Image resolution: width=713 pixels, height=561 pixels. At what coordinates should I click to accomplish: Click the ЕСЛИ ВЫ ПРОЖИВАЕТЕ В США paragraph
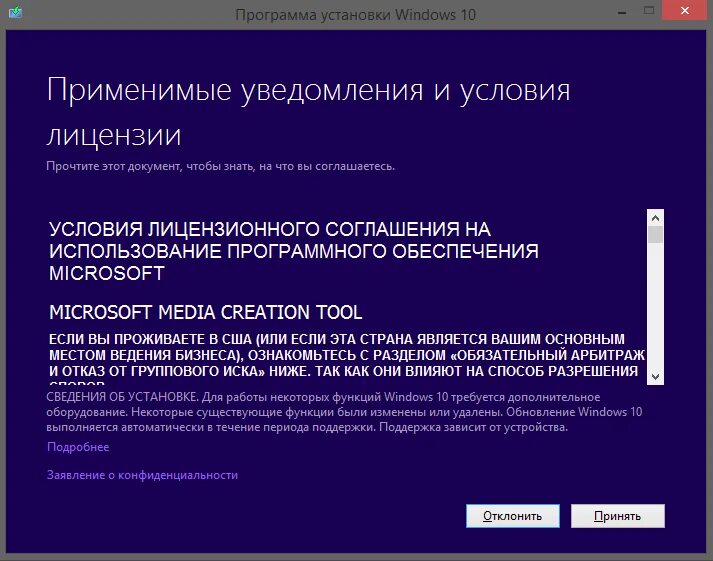click(x=347, y=358)
